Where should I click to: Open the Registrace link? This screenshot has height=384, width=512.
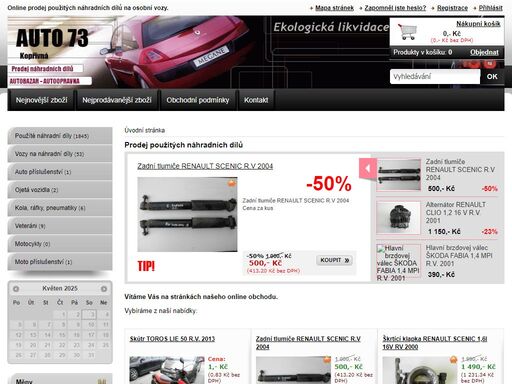coord(452,8)
